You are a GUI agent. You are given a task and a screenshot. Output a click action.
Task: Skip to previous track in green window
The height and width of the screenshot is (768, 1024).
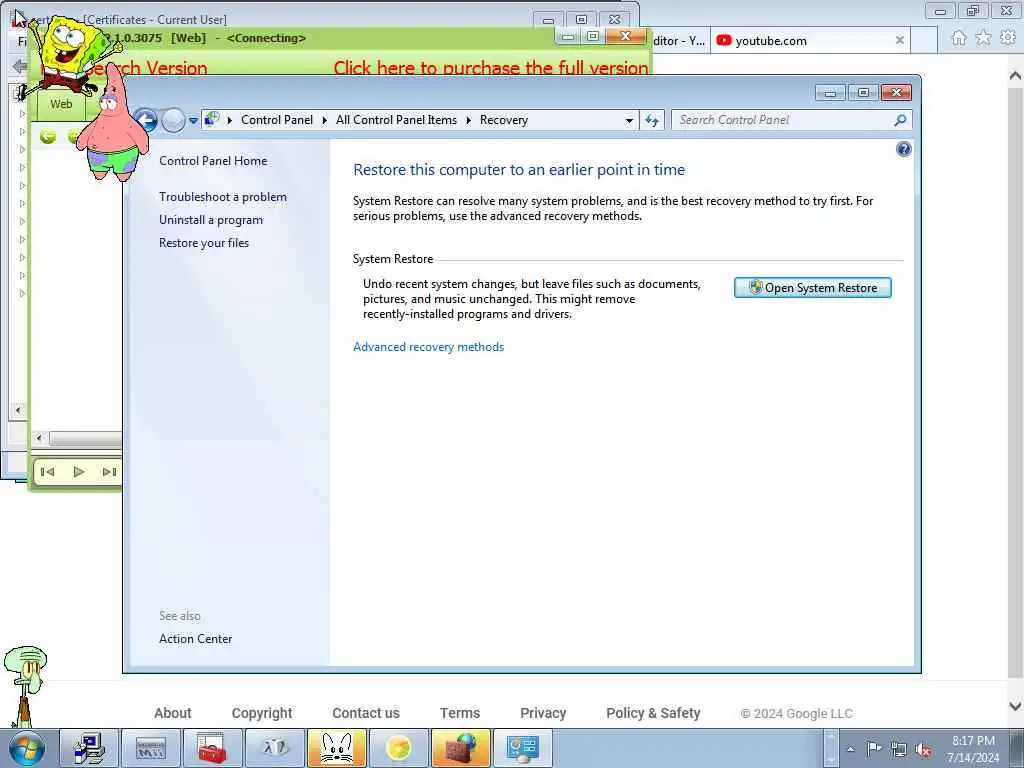[48, 472]
